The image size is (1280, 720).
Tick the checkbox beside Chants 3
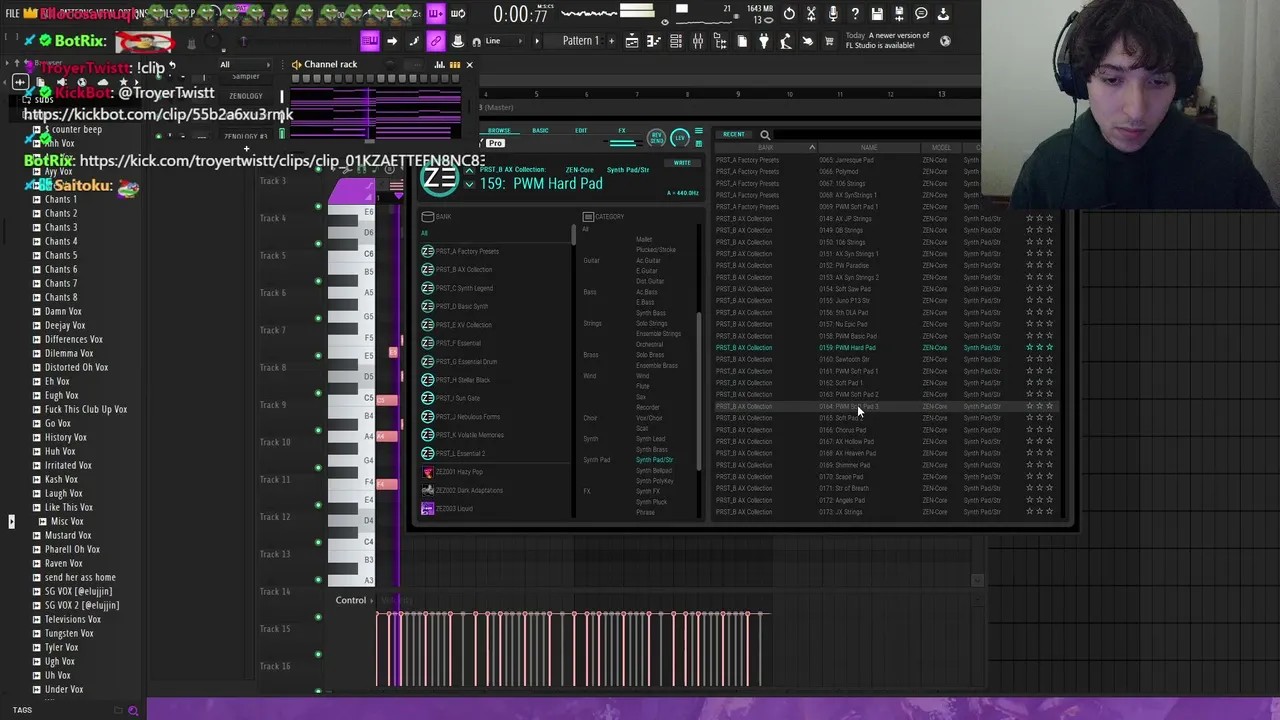coord(37,227)
